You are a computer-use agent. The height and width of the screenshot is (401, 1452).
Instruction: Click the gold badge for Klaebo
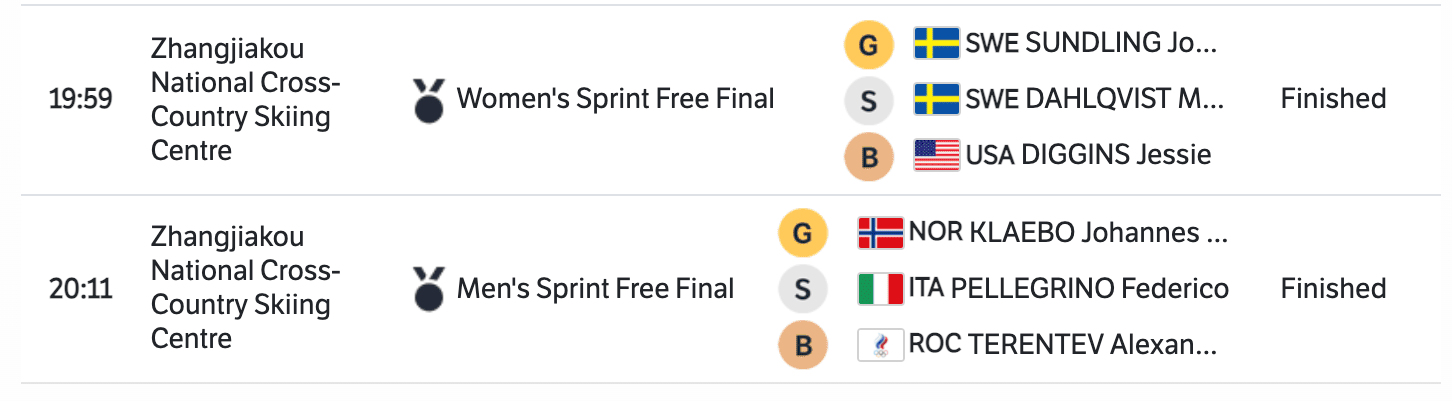803,234
